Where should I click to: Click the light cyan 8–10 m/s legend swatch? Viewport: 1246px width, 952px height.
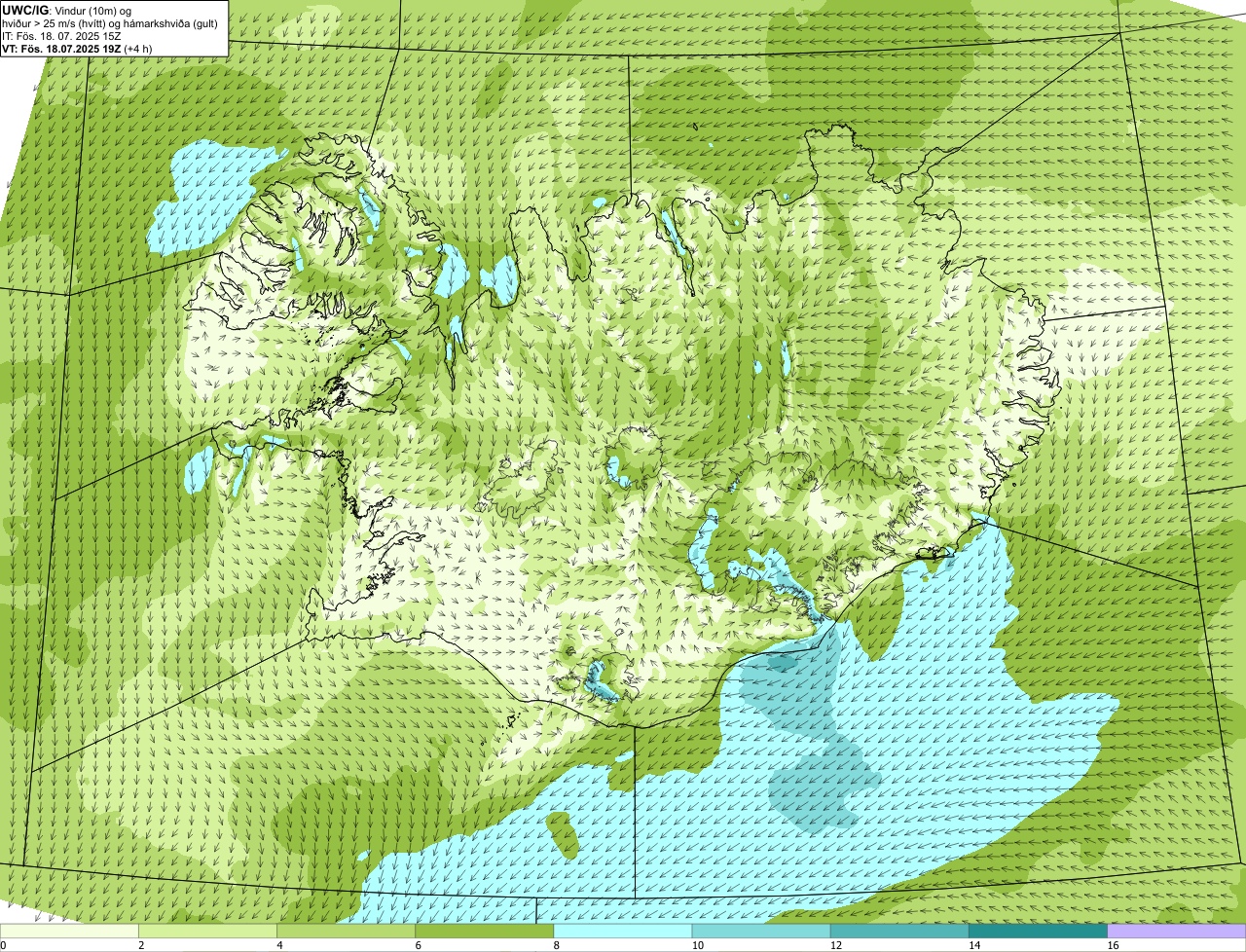tap(622, 932)
